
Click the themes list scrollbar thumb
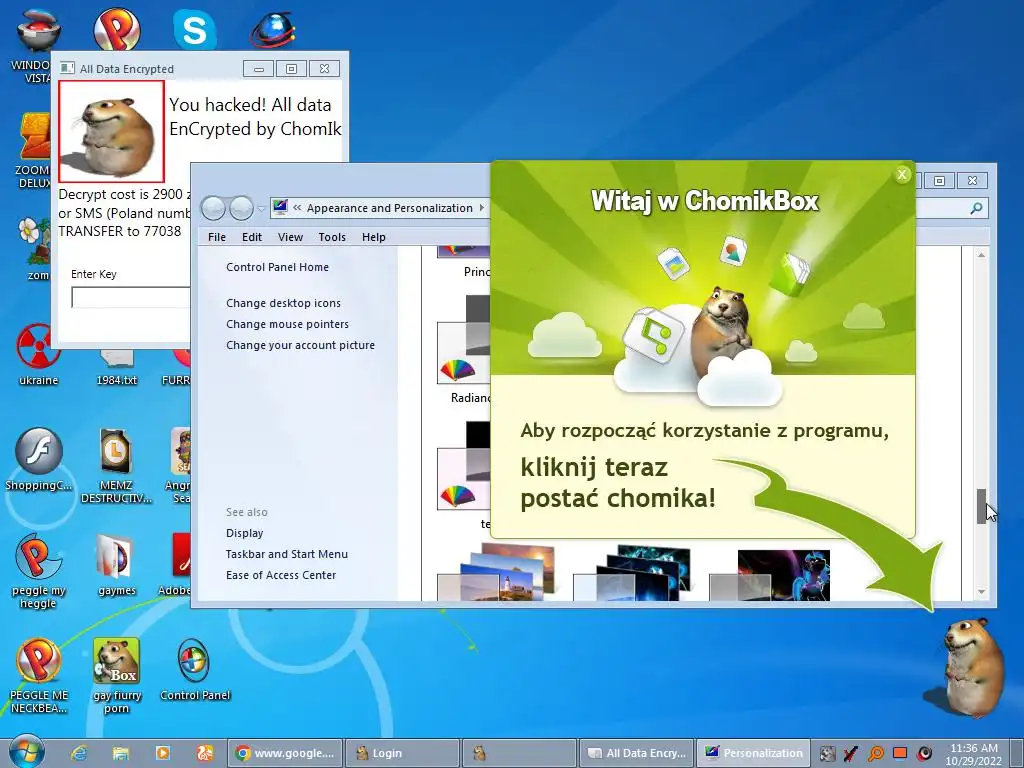click(981, 506)
